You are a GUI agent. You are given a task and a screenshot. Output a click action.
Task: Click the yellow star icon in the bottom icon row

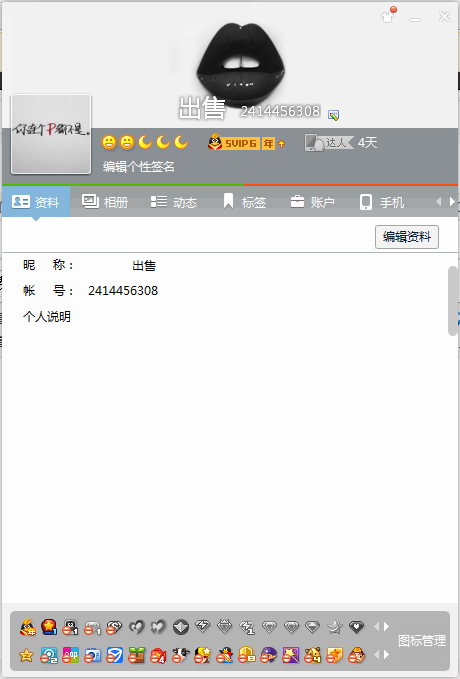point(26,655)
